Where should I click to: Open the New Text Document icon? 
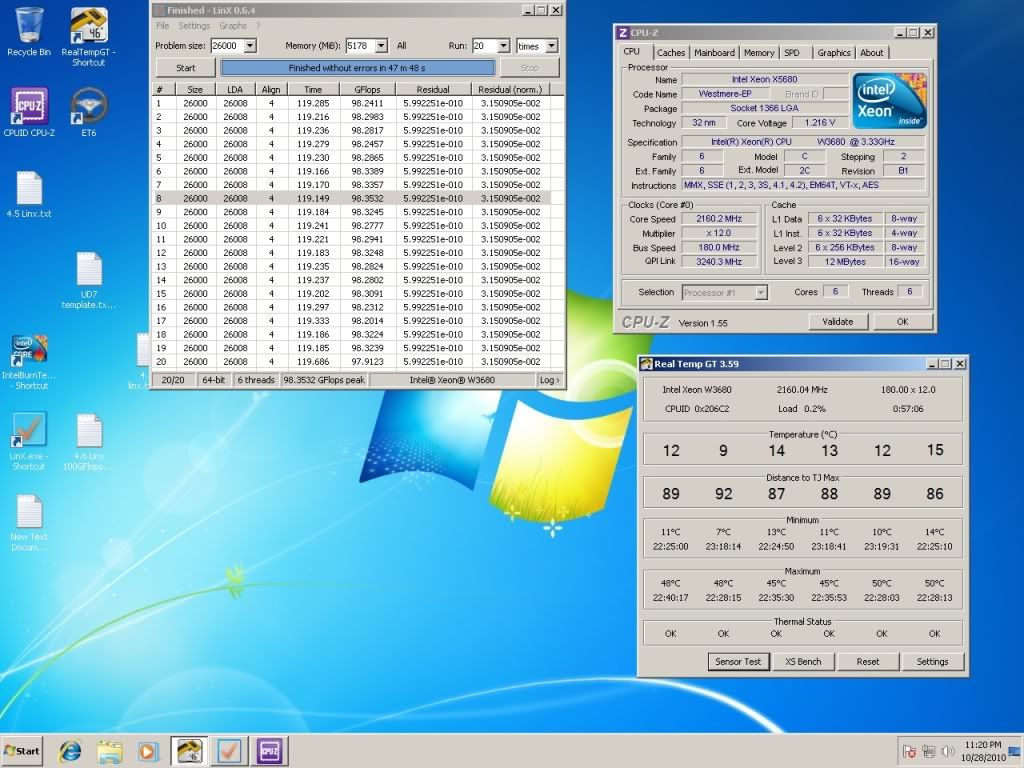coord(29,522)
